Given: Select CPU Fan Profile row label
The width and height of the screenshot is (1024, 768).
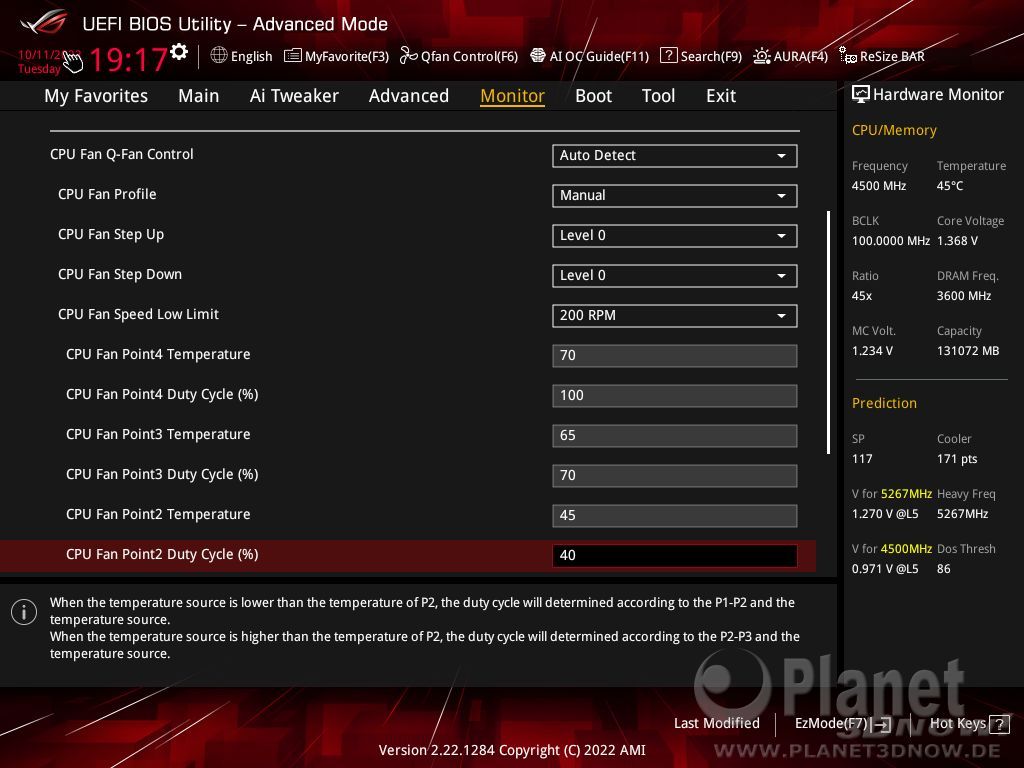Looking at the screenshot, I should 107,195.
